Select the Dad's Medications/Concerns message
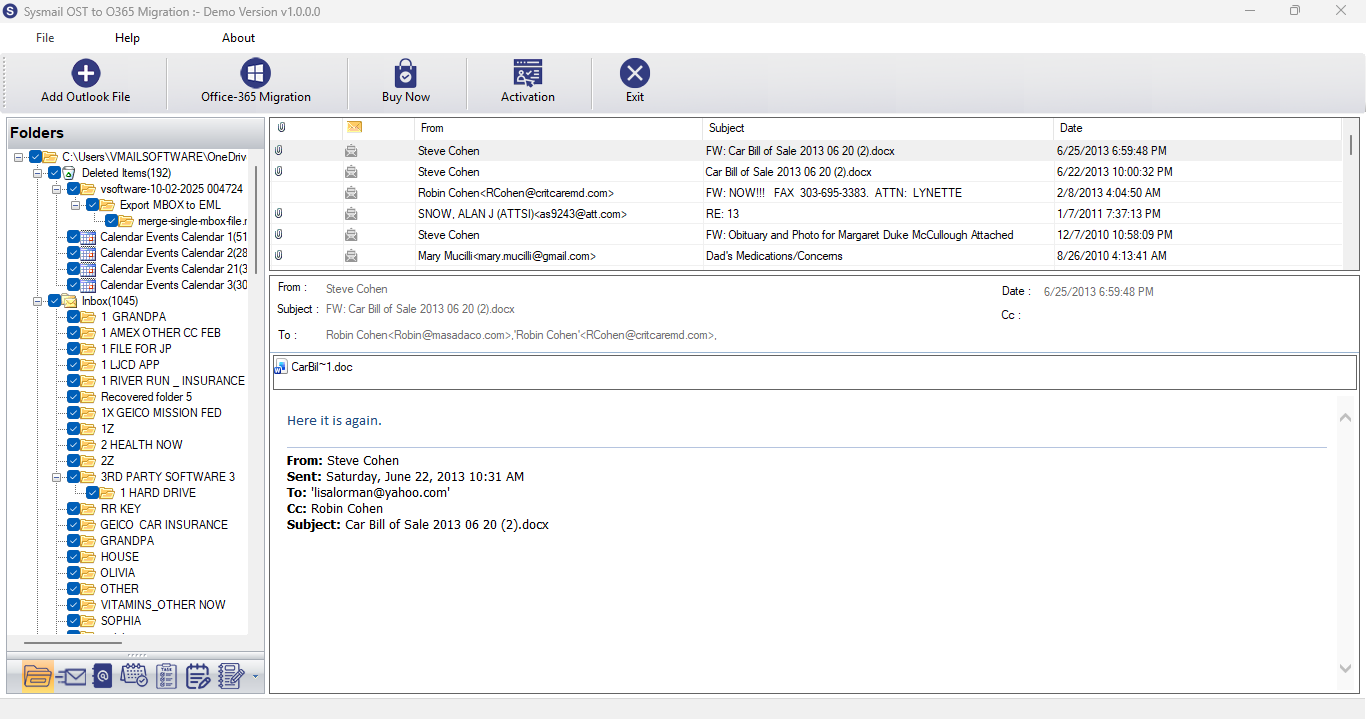The height and width of the screenshot is (720, 1366). [774, 256]
